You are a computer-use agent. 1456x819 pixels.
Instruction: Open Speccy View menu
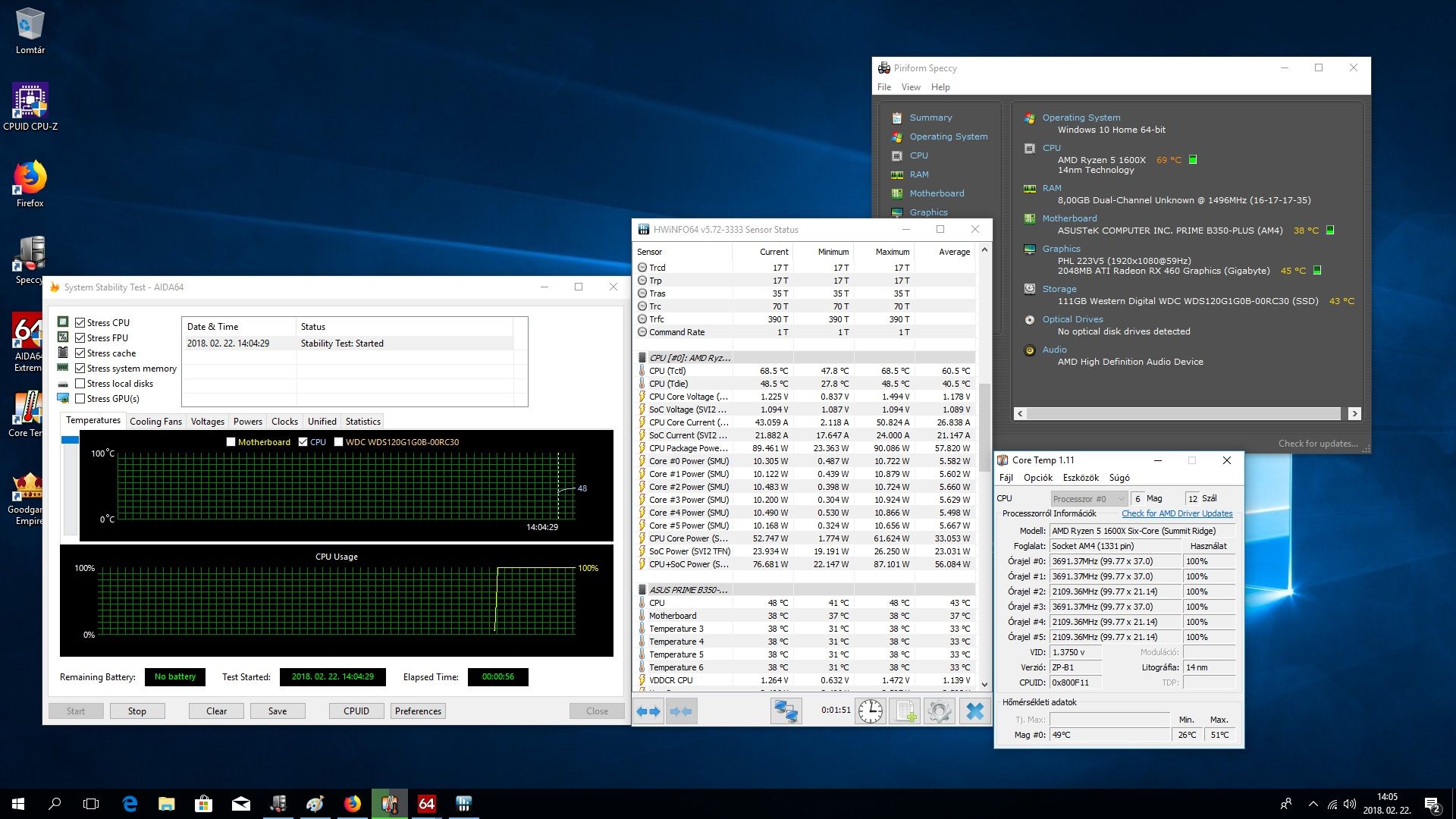[911, 87]
